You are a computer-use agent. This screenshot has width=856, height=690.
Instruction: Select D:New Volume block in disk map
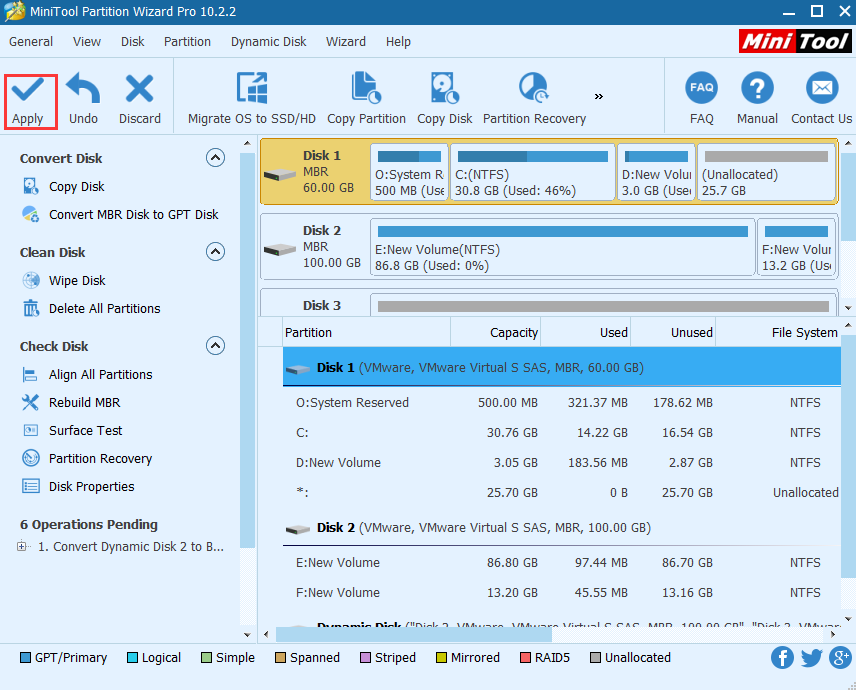pyautogui.click(x=656, y=172)
